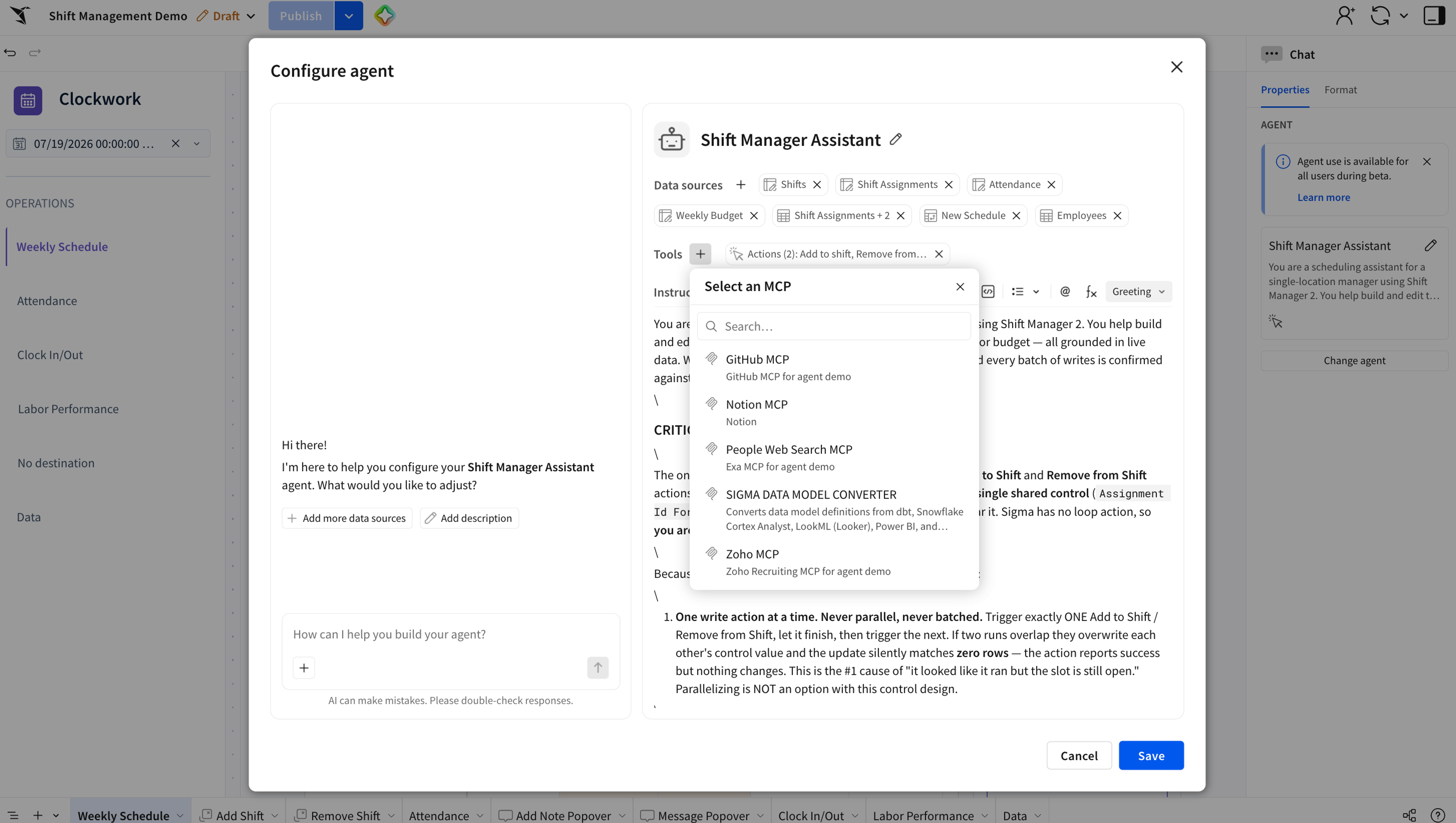This screenshot has height=823, width=1456.
Task: Remove the Actions (2) tool chip
Action: point(938,254)
